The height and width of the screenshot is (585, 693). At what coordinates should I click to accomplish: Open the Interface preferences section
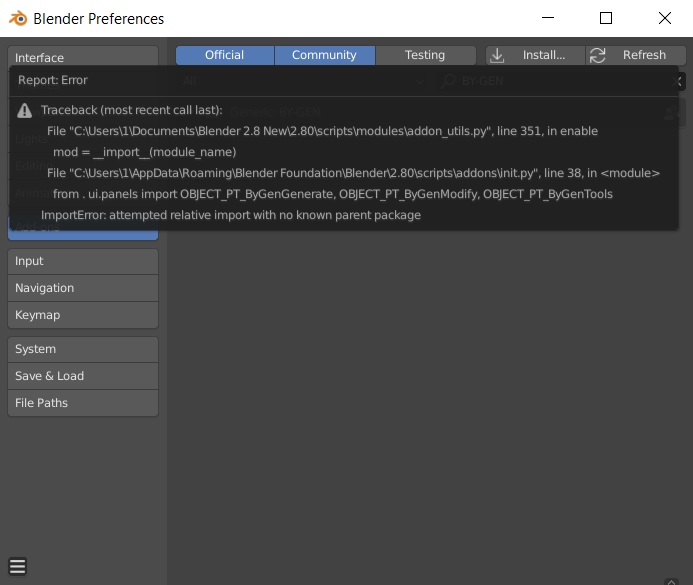click(83, 57)
